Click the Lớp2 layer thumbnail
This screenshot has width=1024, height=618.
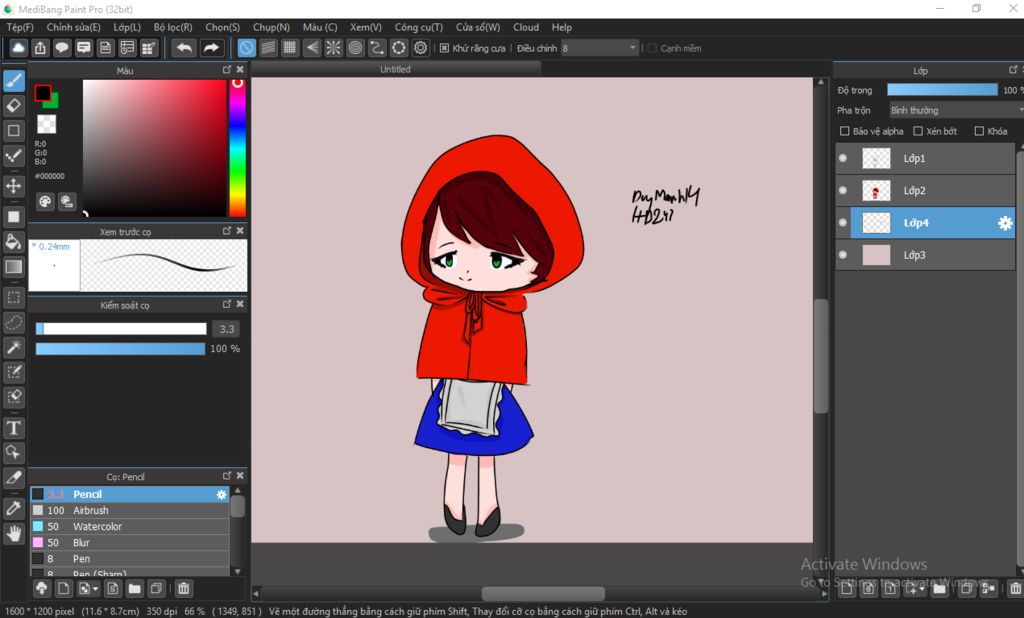point(876,191)
